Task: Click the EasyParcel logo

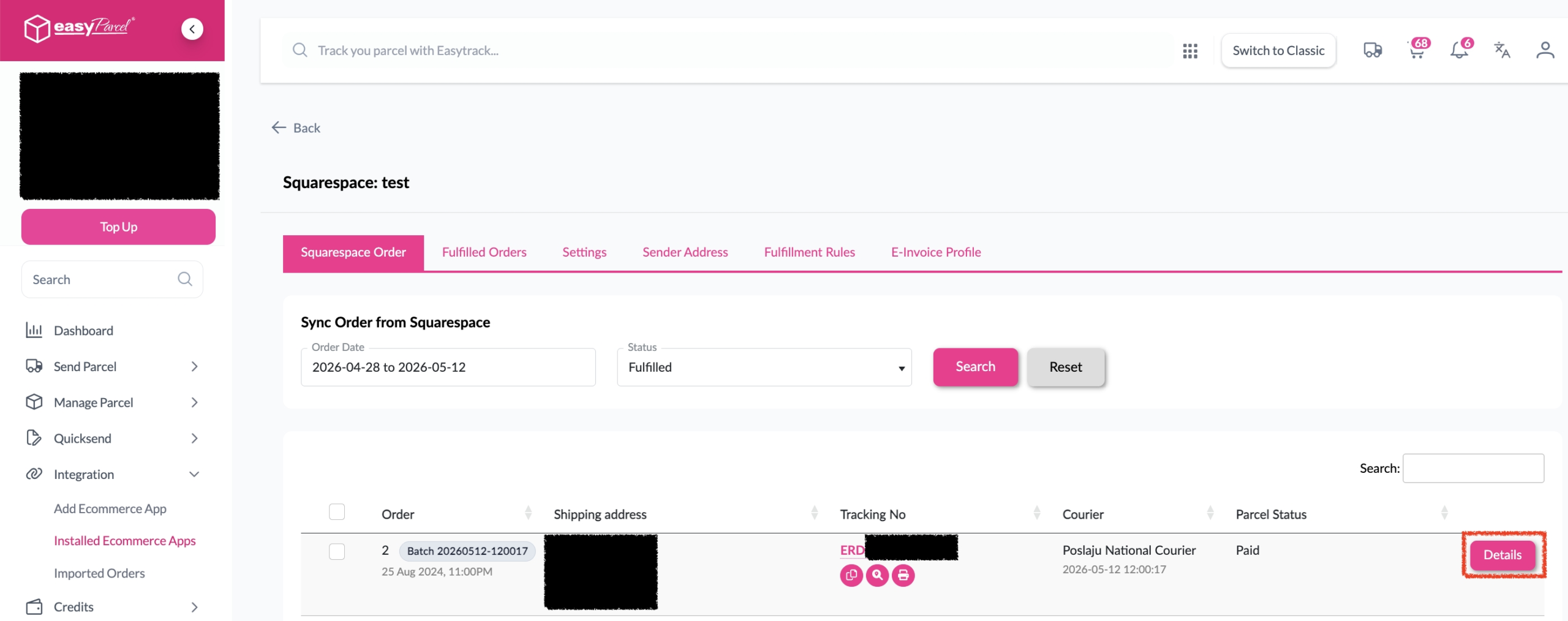Action: pyautogui.click(x=80, y=28)
